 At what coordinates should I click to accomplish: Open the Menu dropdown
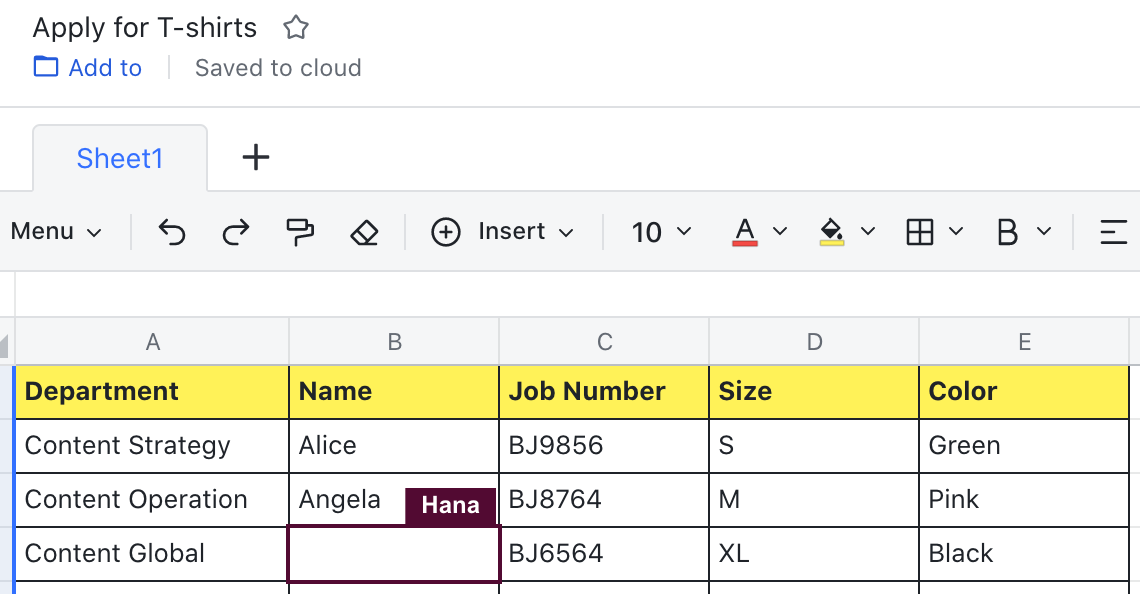point(55,231)
